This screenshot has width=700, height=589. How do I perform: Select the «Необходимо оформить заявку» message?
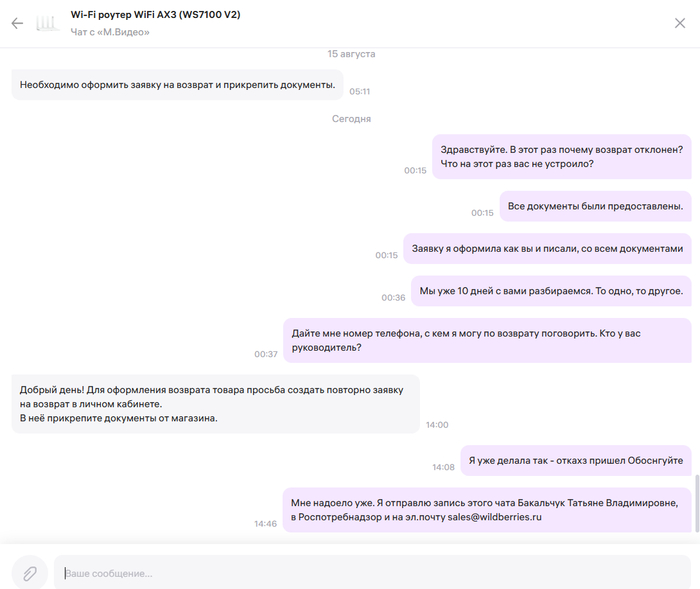[x=177, y=85]
